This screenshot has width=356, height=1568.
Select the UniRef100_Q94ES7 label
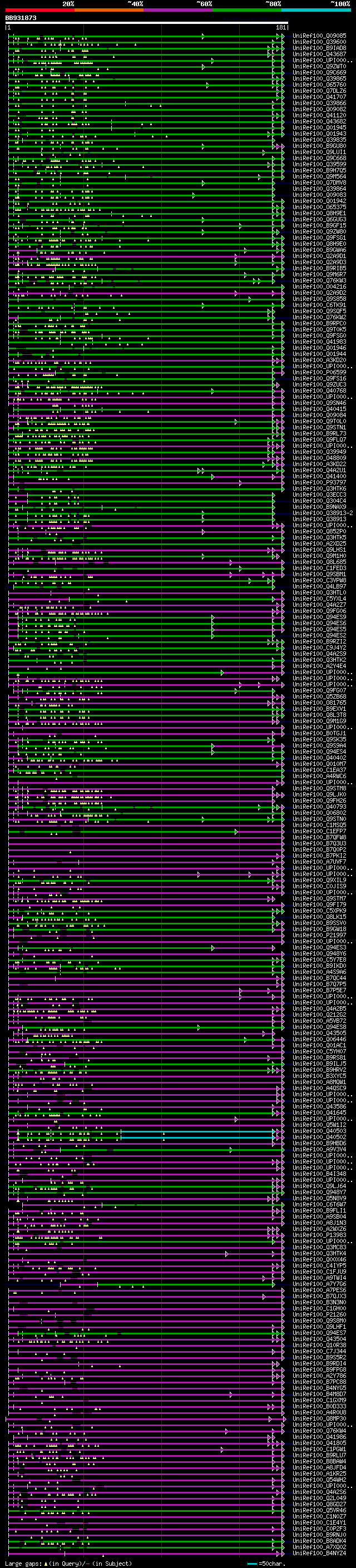click(319, 1333)
